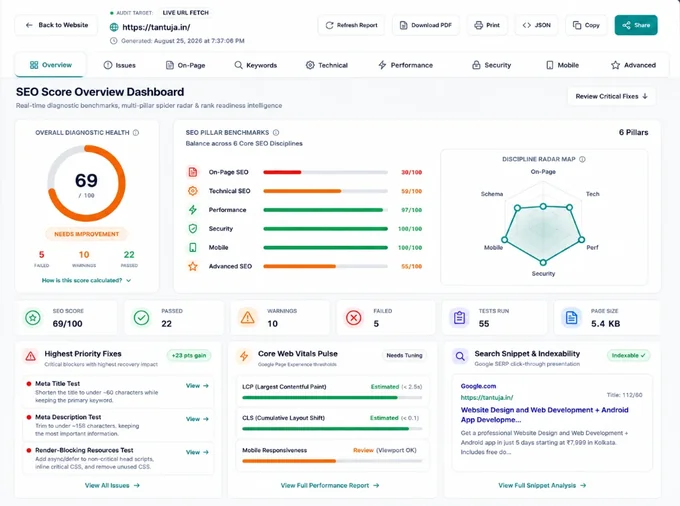Click the snippet title Website Design link
The image size is (680, 506).
tap(544, 415)
